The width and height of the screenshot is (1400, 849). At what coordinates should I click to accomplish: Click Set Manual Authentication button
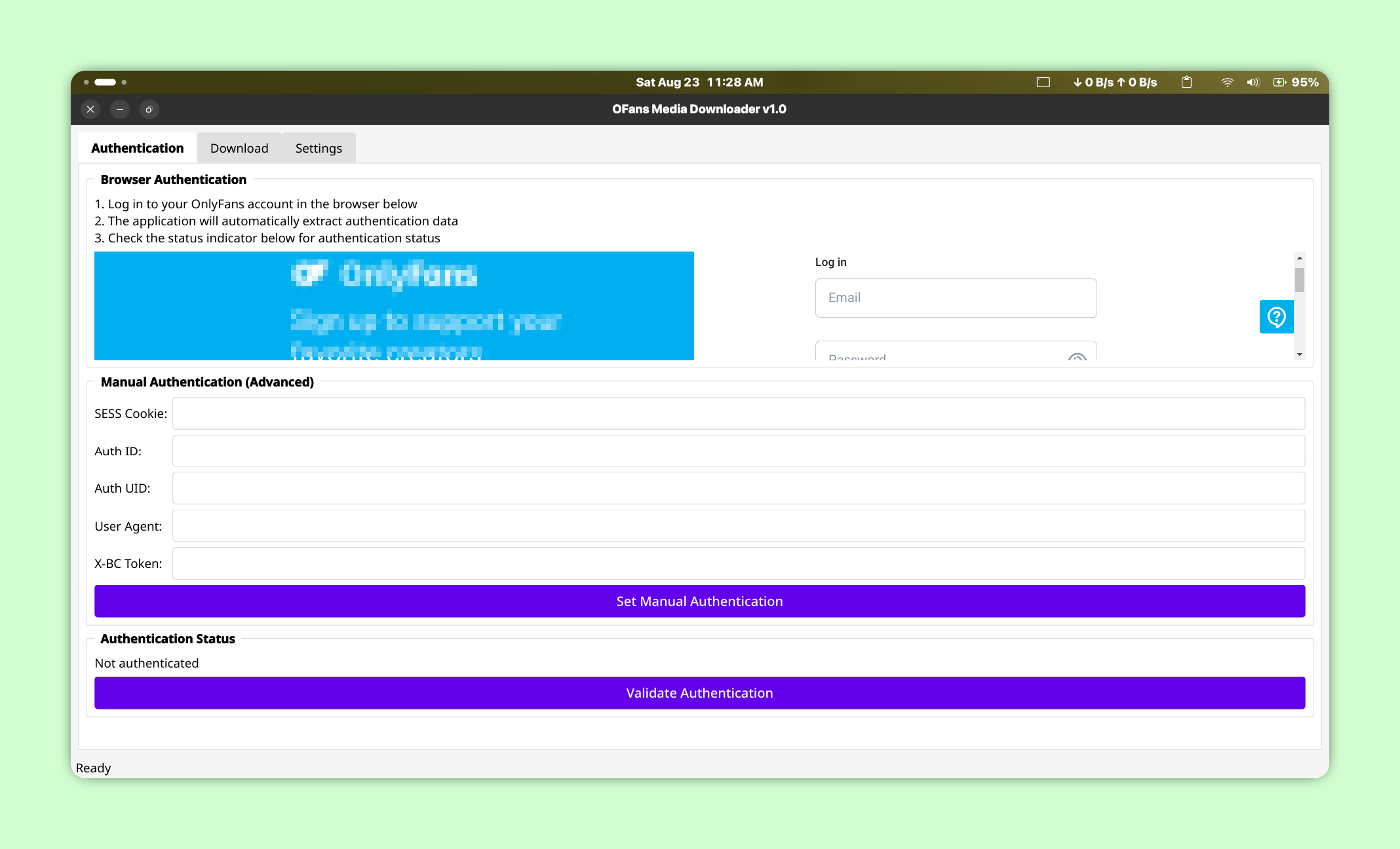point(699,601)
